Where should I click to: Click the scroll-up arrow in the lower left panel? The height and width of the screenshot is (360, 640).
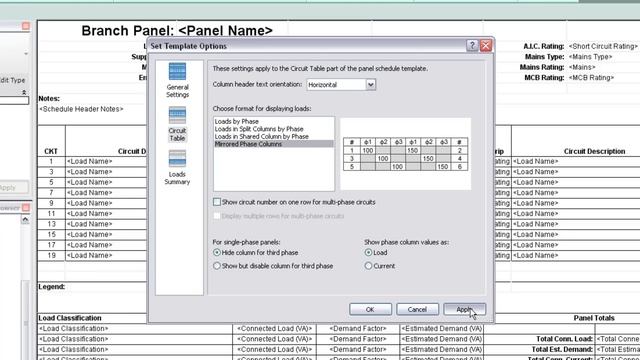[x=25, y=220]
